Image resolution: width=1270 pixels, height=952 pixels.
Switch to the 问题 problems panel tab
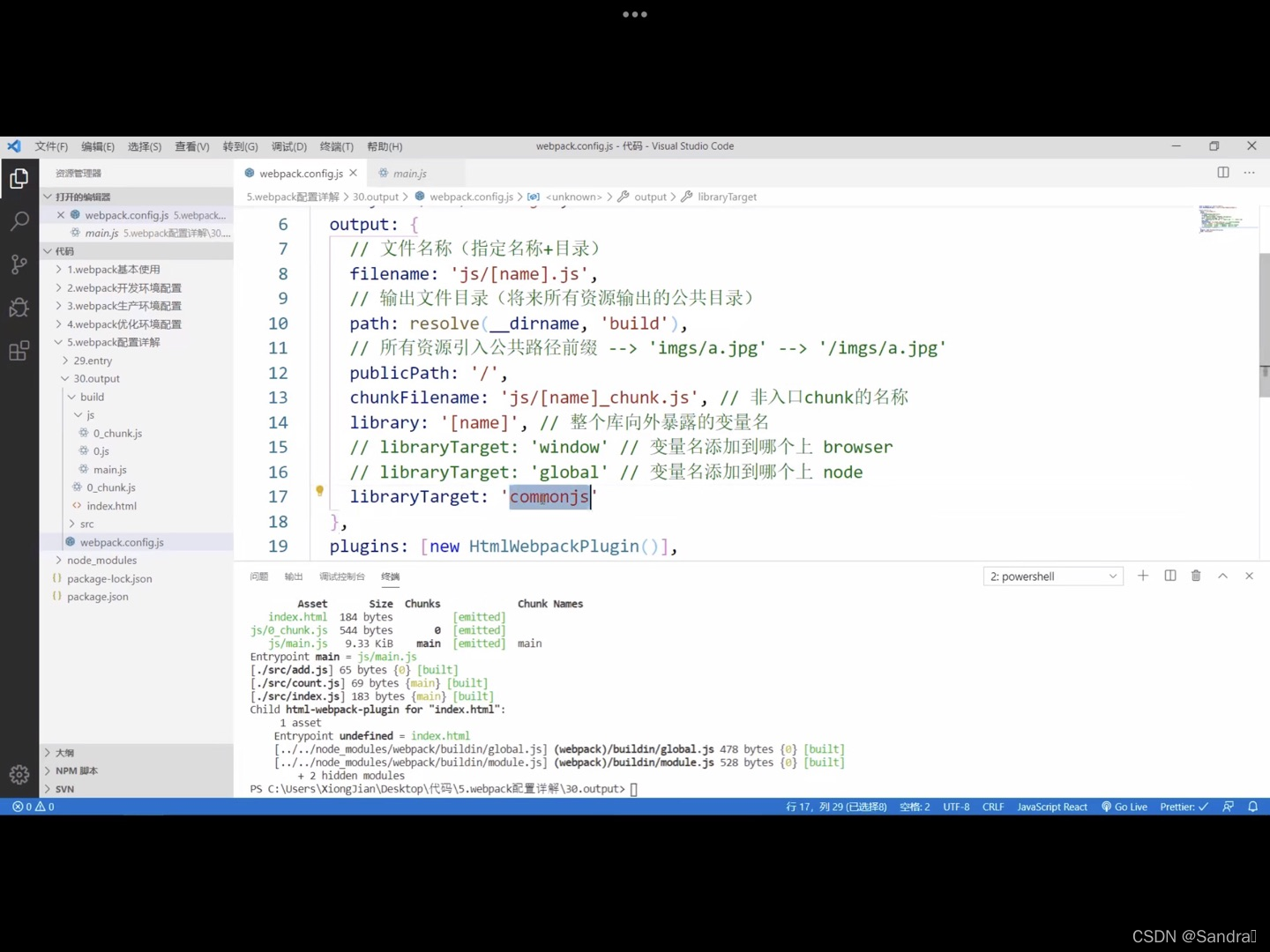(258, 576)
